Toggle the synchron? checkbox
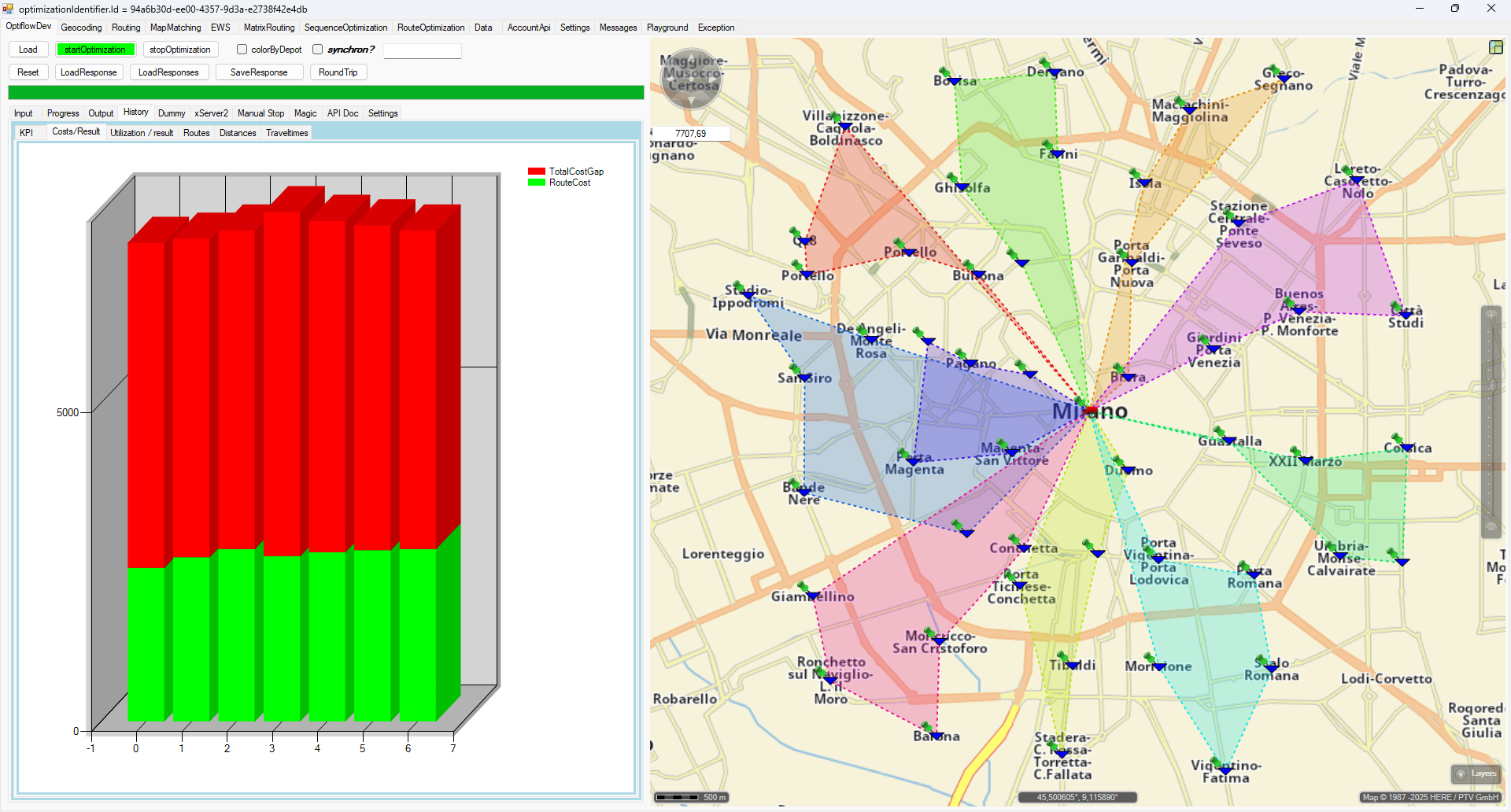The height and width of the screenshot is (812, 1511). 318,50
